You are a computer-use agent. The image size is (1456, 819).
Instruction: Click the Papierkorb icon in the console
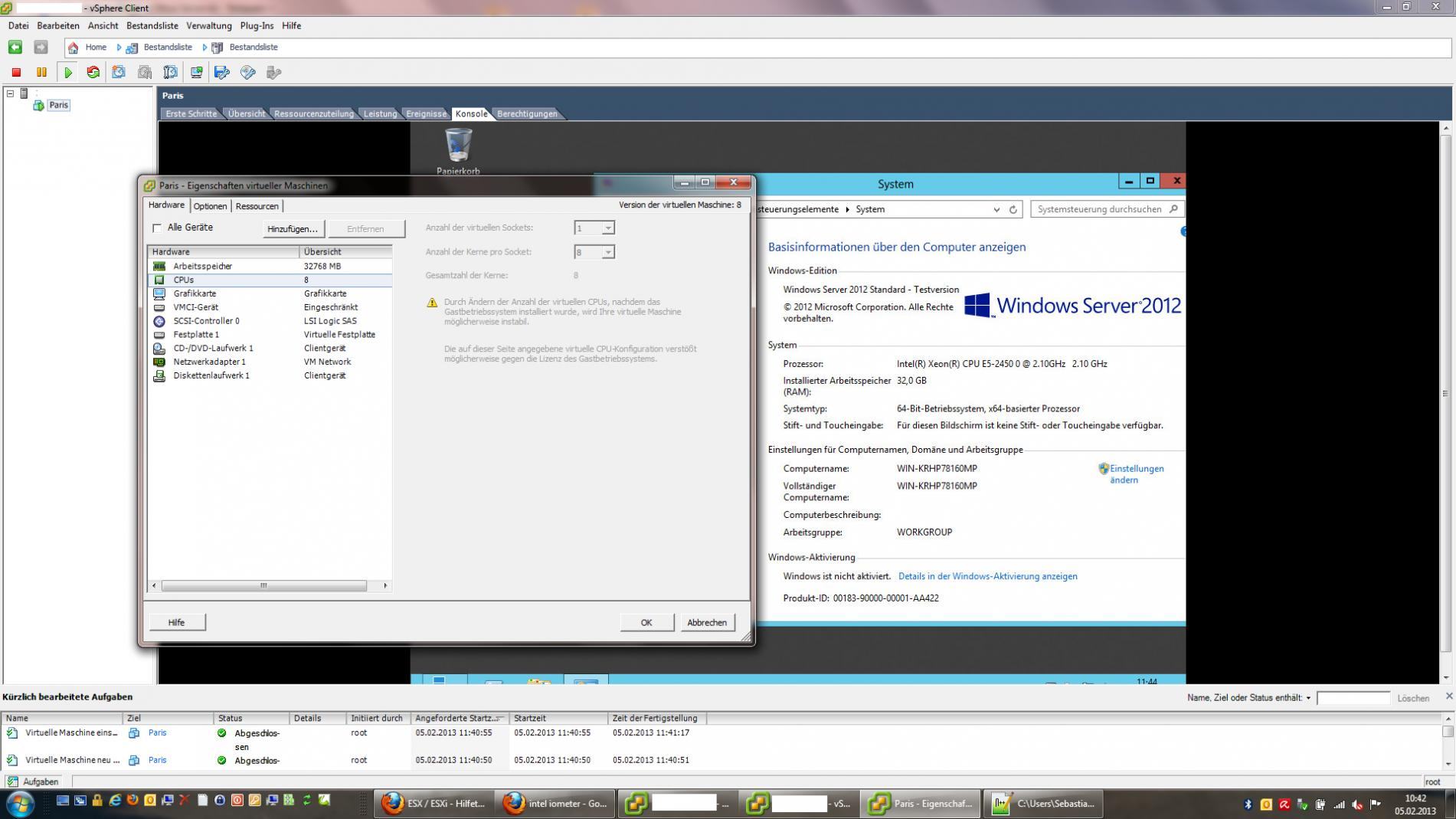458,151
